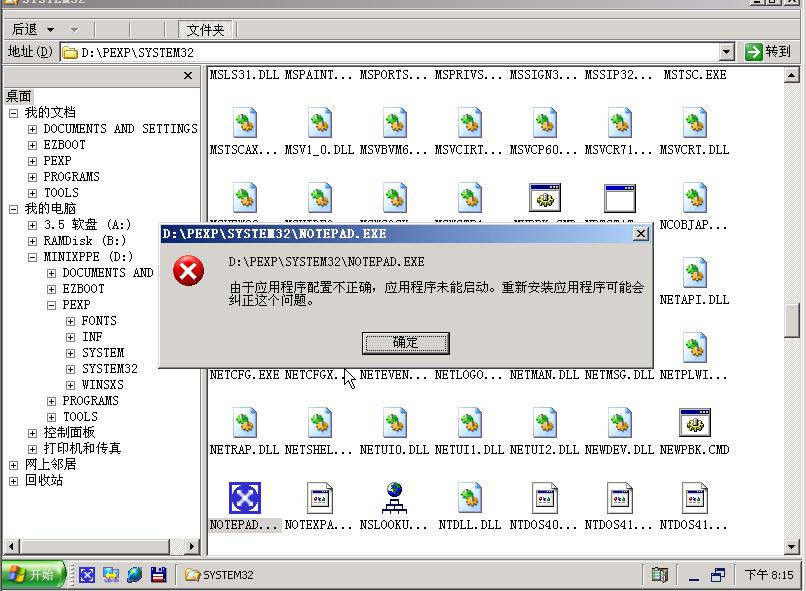
Task: Select the NETSHEL file icon
Action: [x=320, y=423]
